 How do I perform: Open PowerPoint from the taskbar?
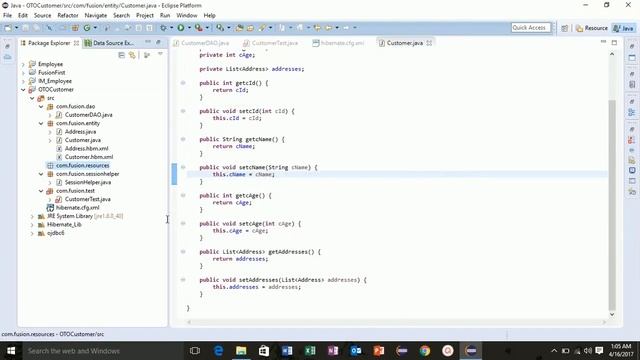pyautogui.click(x=379, y=351)
